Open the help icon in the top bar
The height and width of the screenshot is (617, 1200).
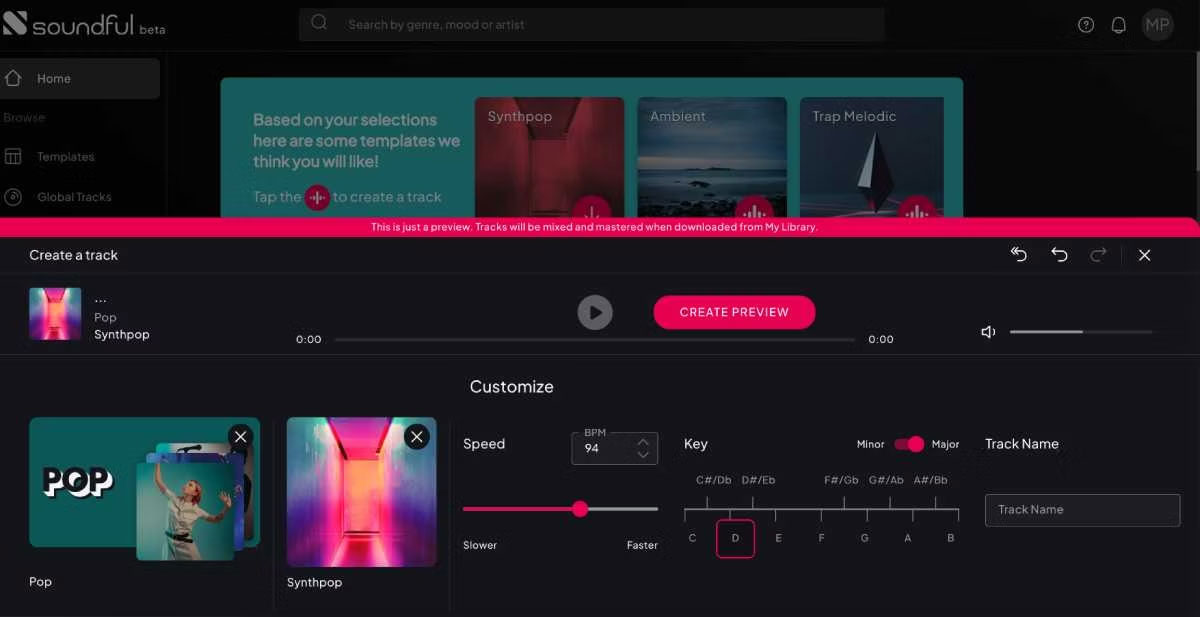pos(1086,25)
